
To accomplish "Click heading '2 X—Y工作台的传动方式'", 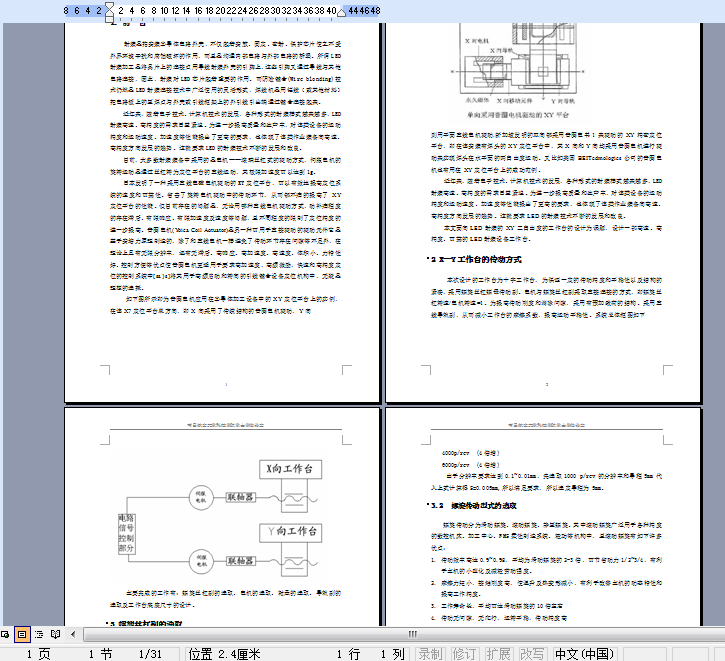I will (476, 259).
